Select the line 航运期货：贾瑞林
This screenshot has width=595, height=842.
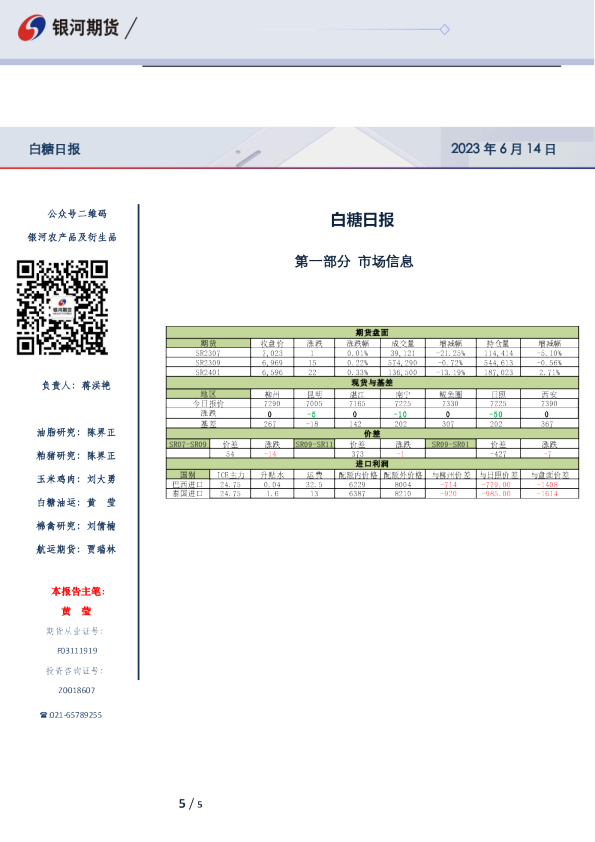click(76, 549)
